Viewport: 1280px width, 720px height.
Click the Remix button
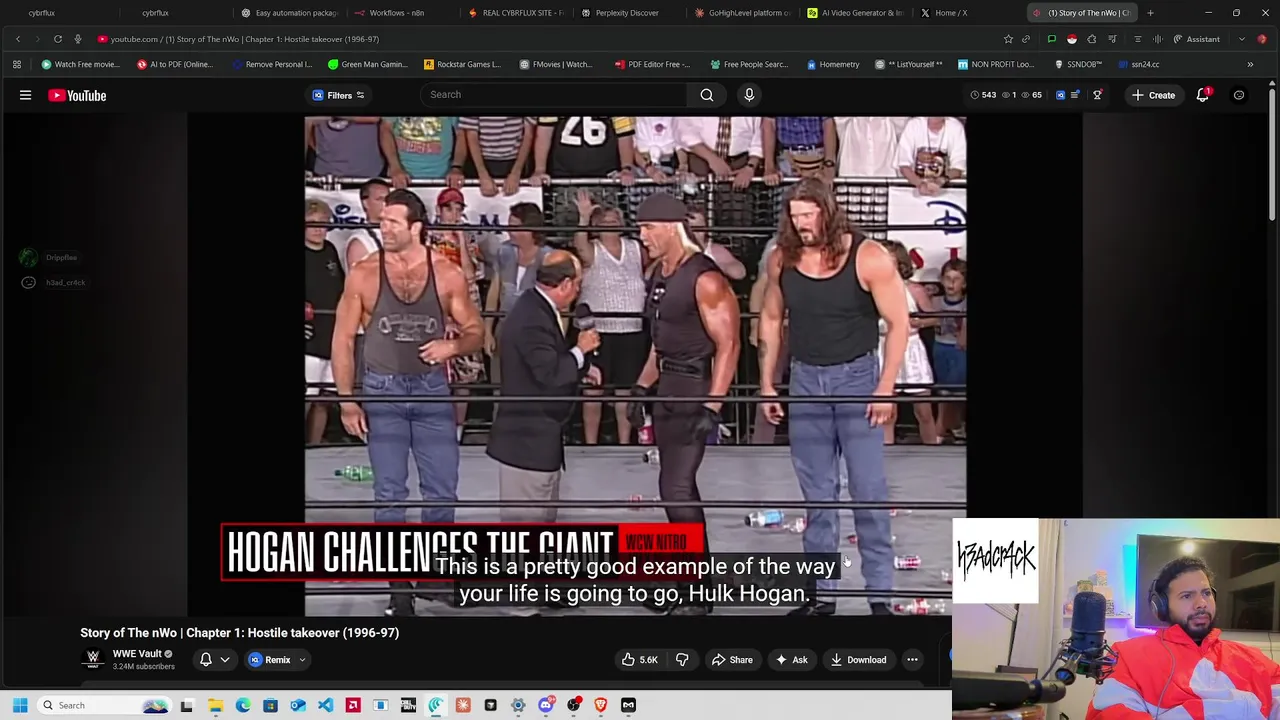coord(270,660)
